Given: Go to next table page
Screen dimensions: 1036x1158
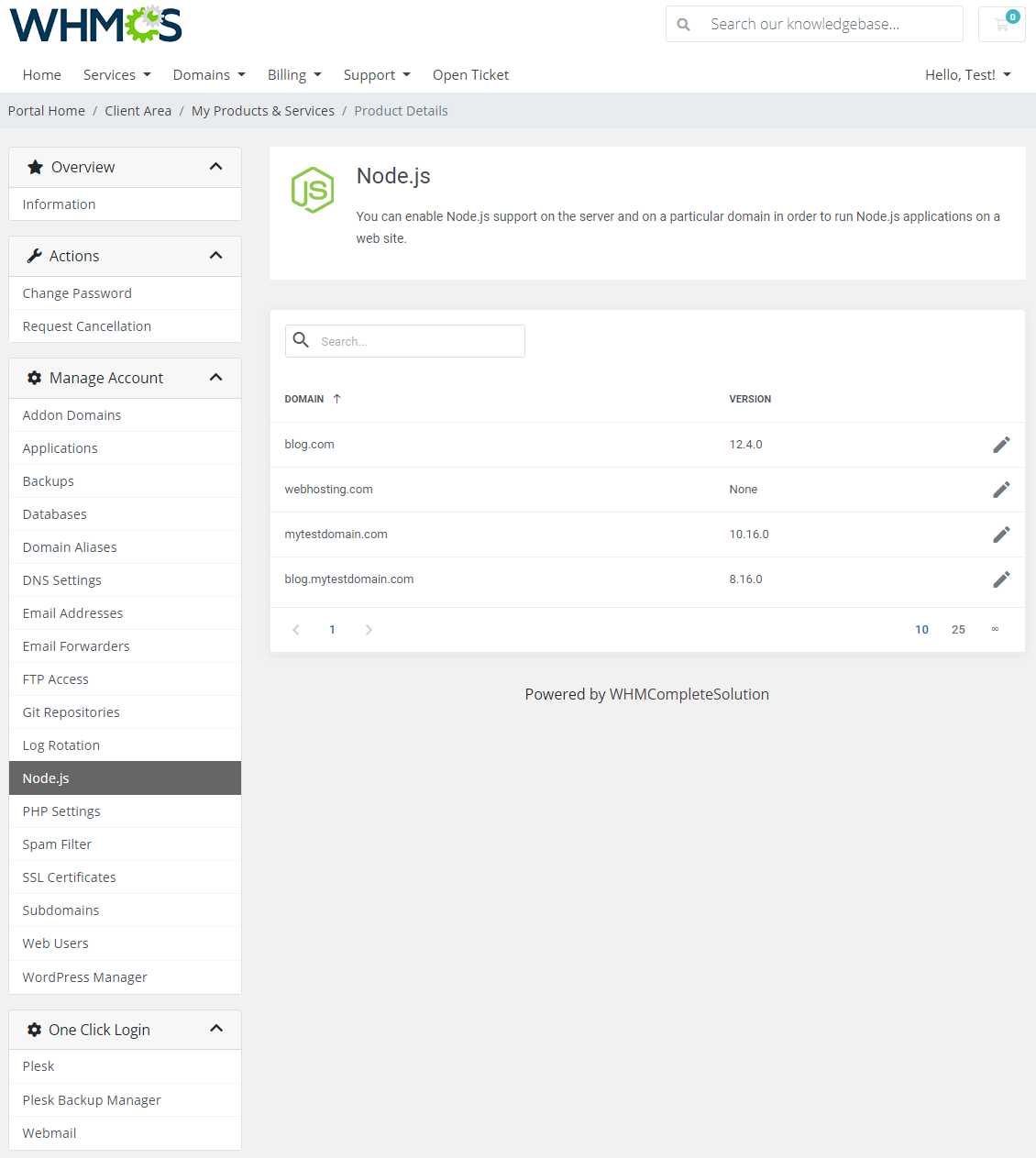Looking at the screenshot, I should [x=369, y=630].
